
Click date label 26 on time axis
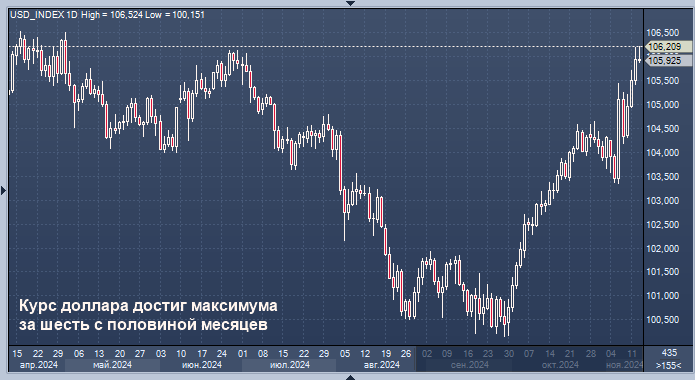[x=406, y=353]
